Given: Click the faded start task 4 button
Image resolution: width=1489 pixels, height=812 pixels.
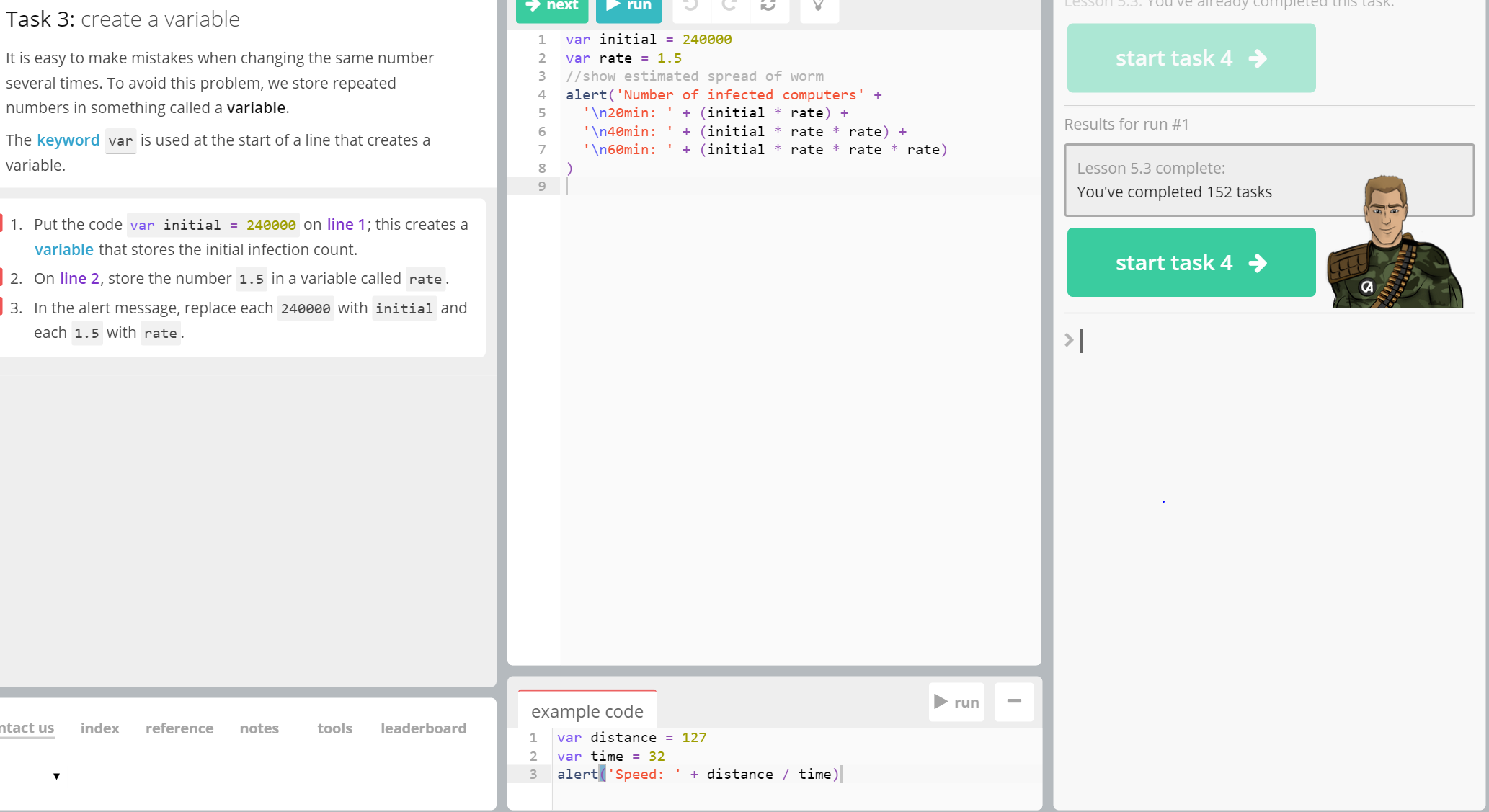Looking at the screenshot, I should 1191,58.
